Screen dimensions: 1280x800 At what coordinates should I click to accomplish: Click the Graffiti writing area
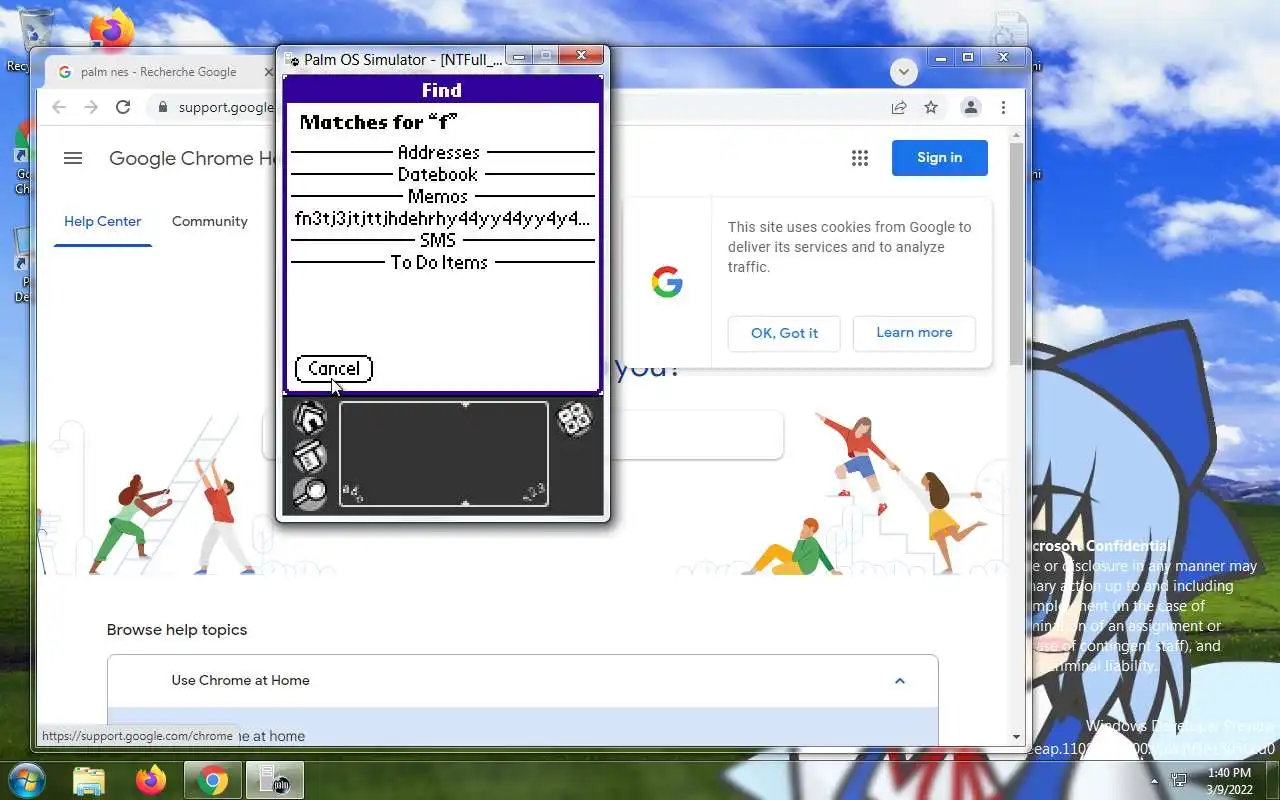point(444,454)
